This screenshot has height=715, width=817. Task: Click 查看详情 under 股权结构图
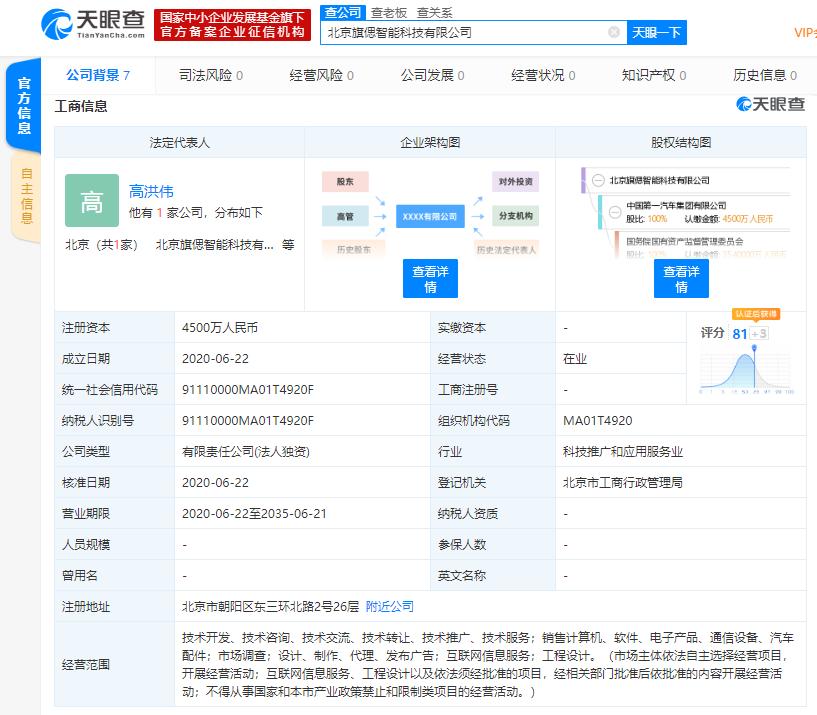[681, 278]
